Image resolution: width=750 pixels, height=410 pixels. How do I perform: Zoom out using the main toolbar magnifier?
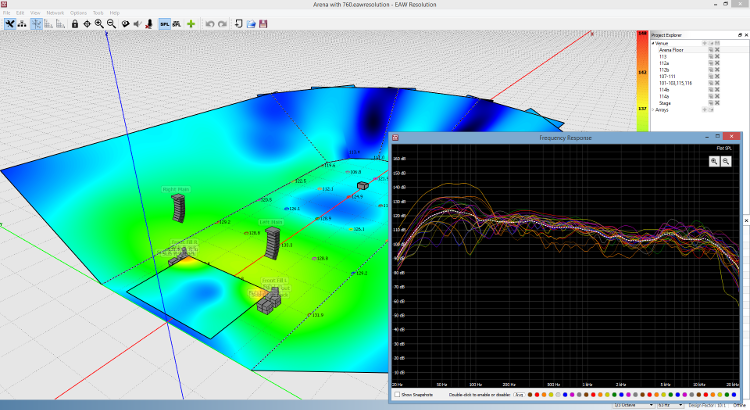click(111, 24)
